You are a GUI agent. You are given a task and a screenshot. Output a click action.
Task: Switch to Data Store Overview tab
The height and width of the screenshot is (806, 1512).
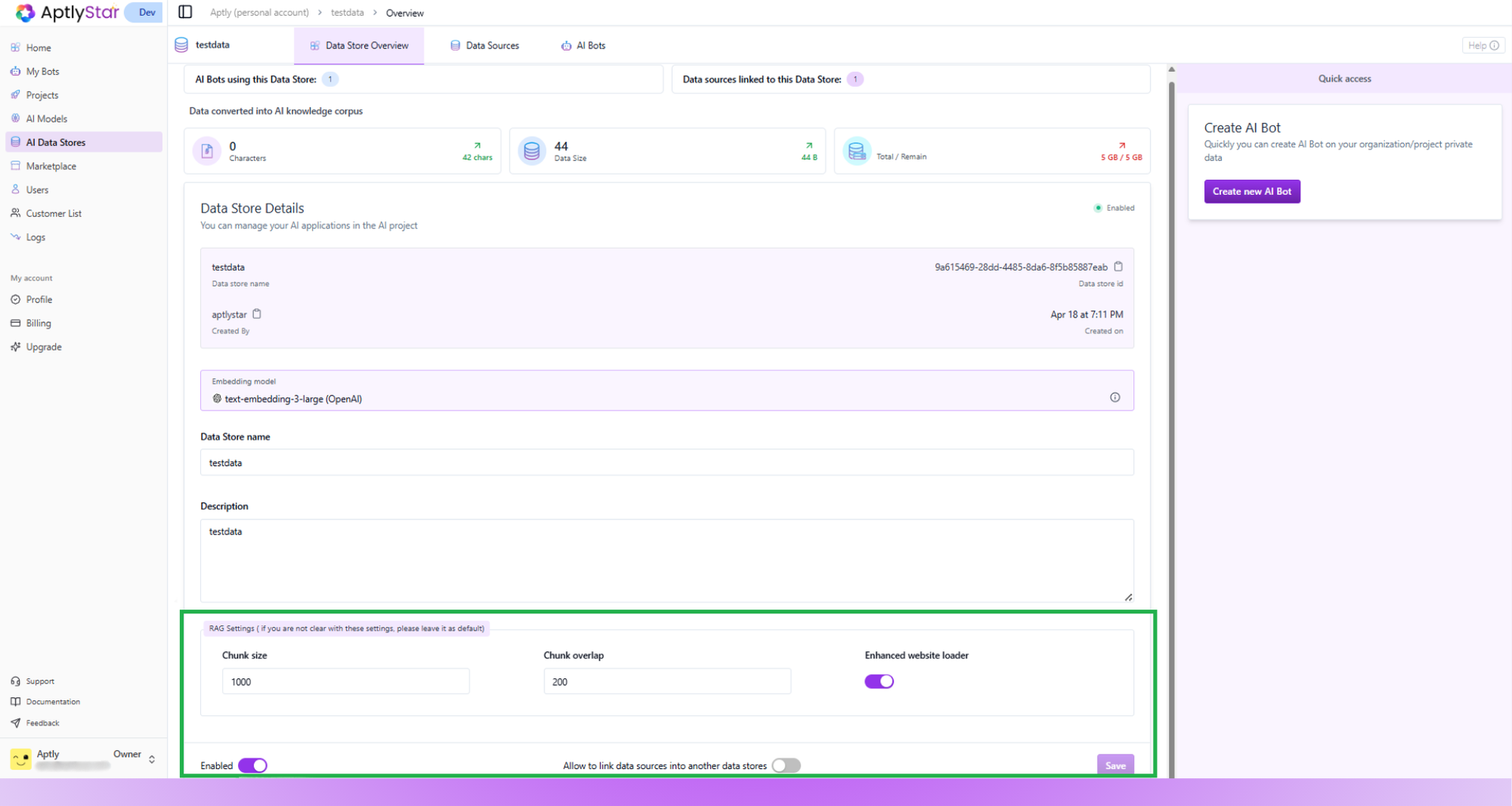pos(359,45)
